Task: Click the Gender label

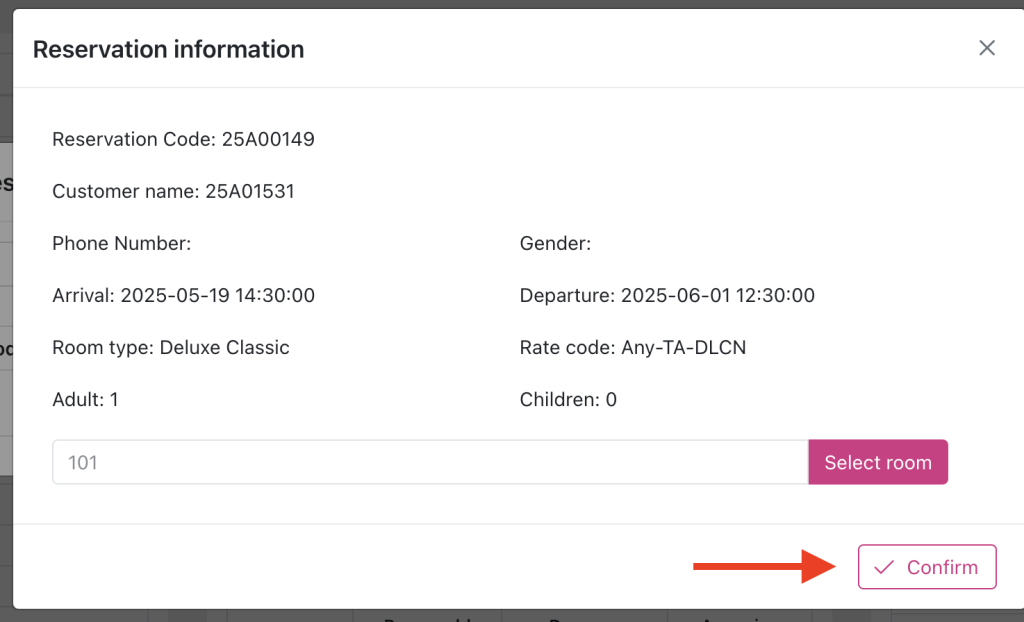Action: 555,243
